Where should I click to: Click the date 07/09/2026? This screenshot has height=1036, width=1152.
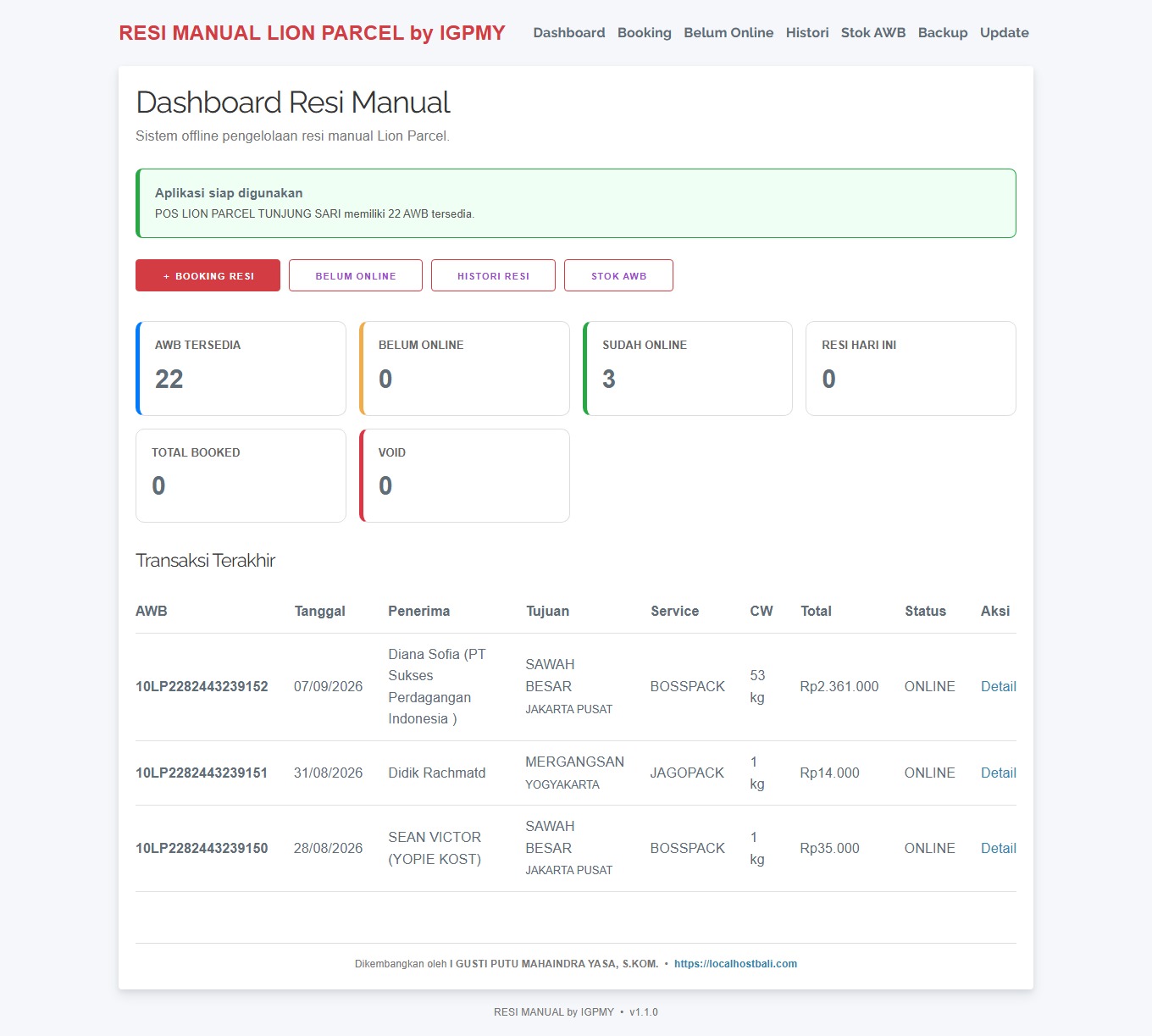(328, 686)
